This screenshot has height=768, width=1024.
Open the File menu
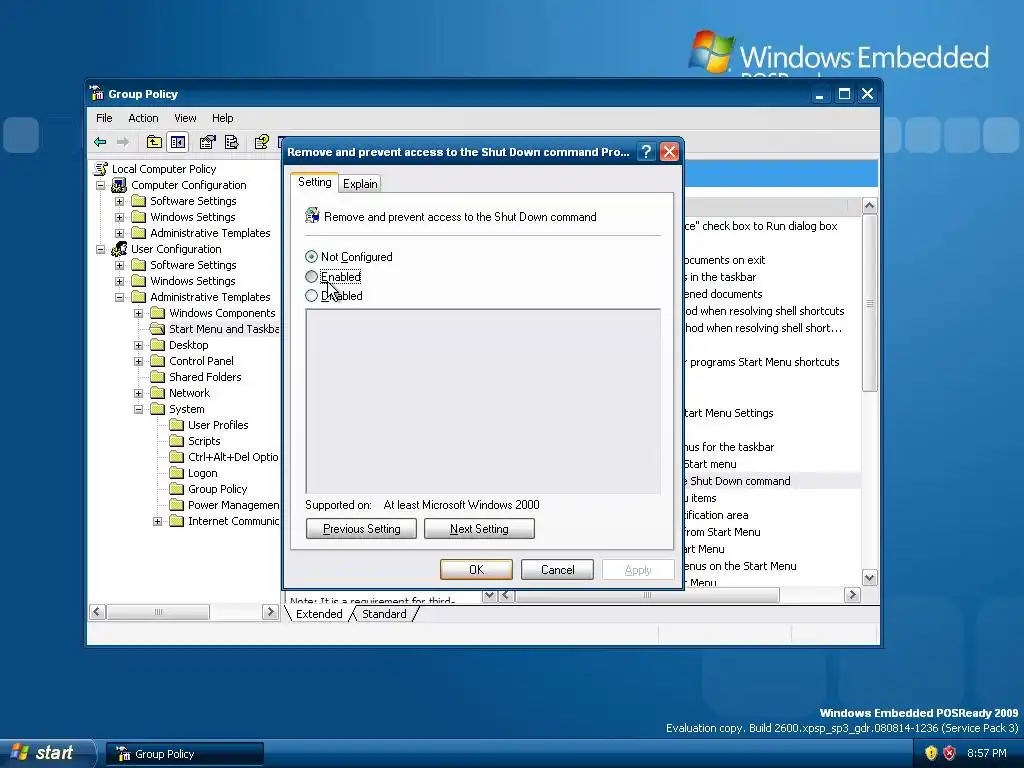(104, 118)
